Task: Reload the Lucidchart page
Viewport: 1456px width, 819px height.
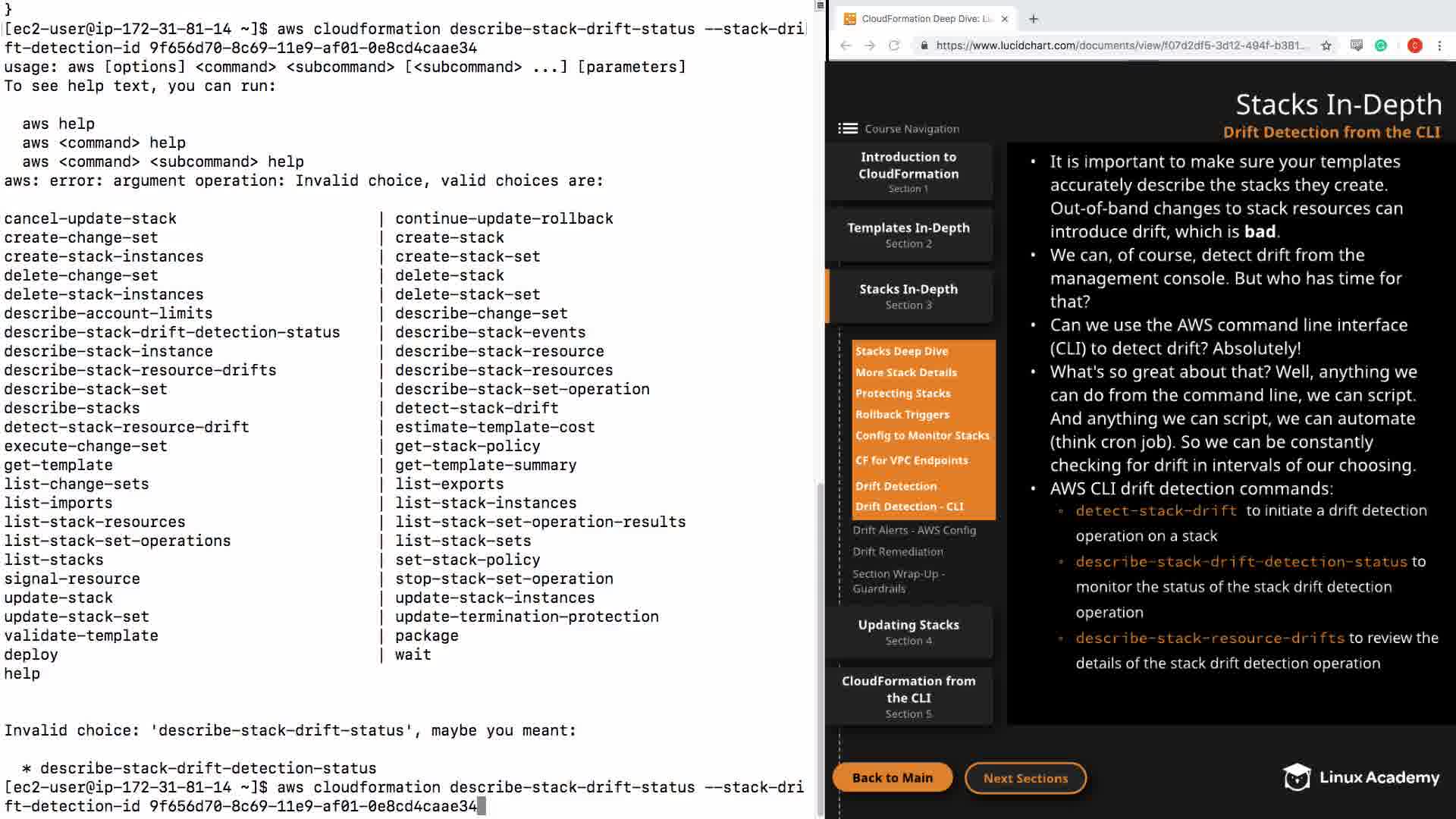Action: point(894,45)
